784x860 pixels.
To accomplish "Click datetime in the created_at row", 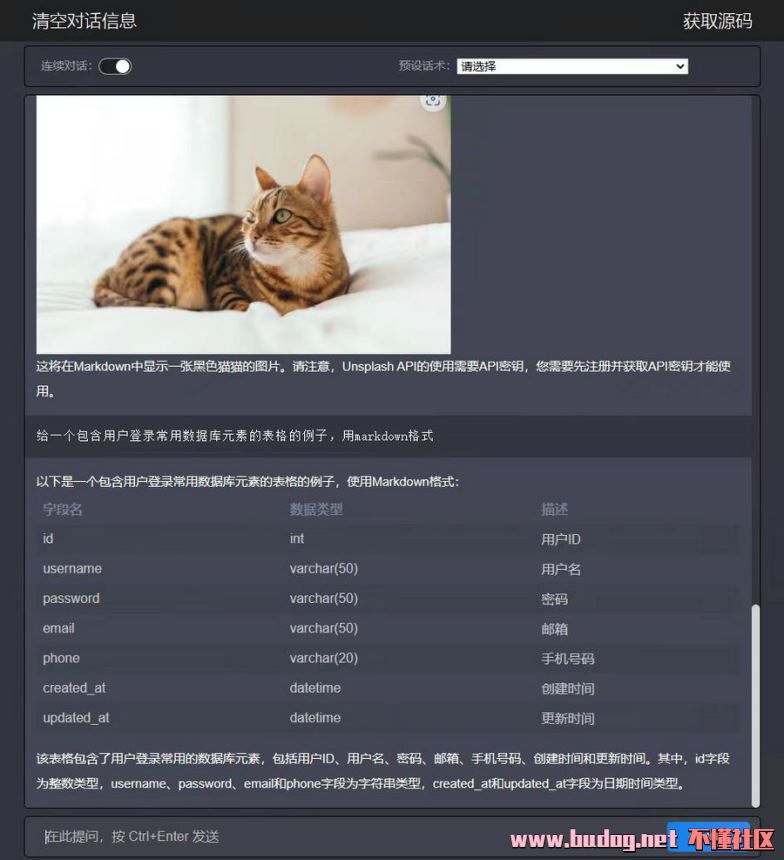I will (315, 688).
